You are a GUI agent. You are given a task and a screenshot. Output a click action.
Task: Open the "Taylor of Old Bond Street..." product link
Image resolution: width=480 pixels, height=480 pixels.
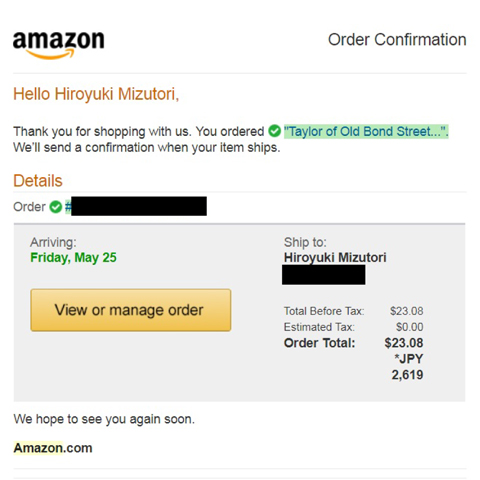pyautogui.click(x=366, y=131)
